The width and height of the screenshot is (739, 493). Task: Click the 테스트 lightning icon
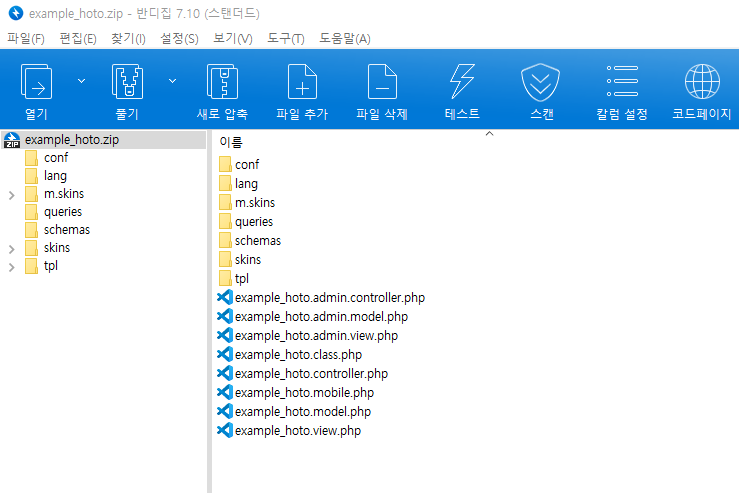point(462,82)
